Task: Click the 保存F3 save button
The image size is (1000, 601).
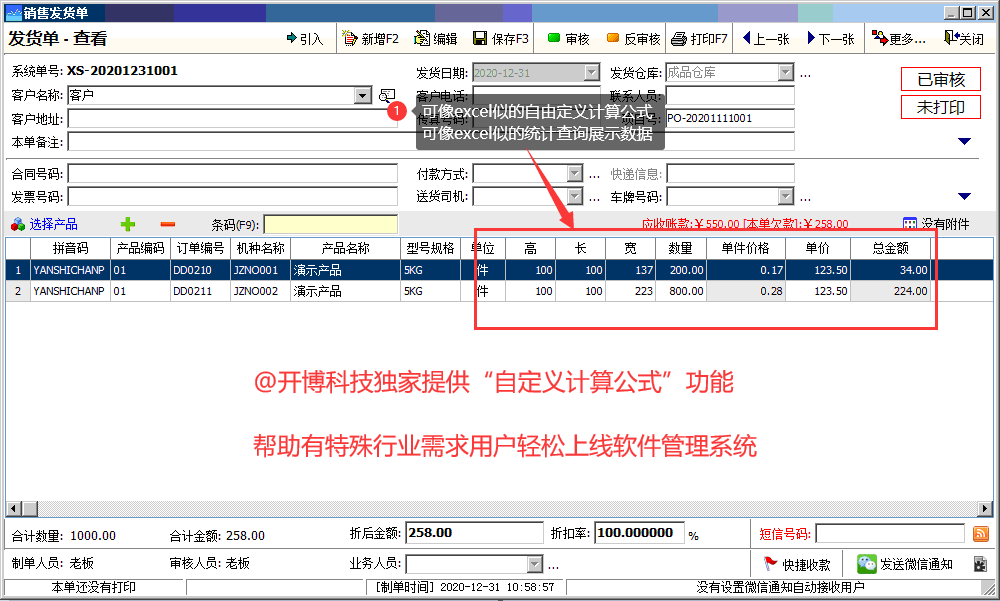Action: [x=501, y=39]
